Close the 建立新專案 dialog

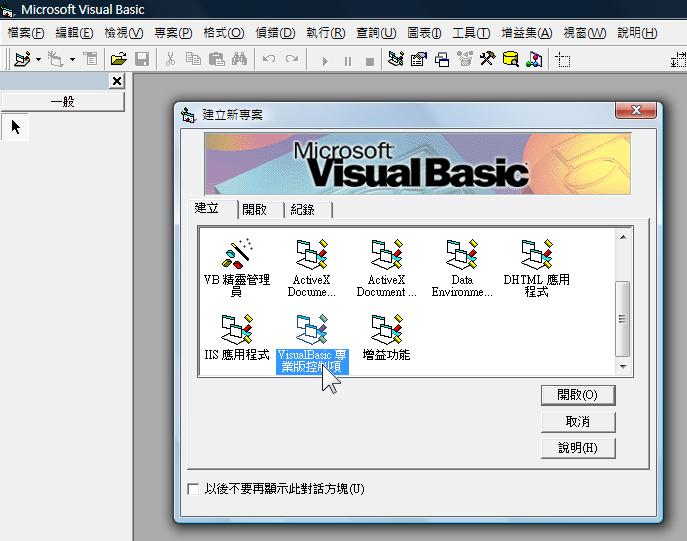(636, 110)
